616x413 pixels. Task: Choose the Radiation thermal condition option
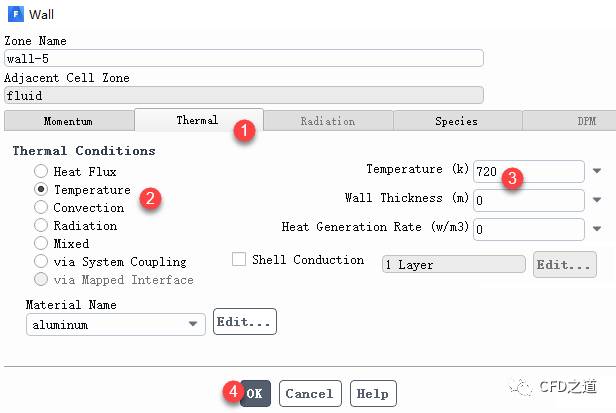[x=41, y=226]
